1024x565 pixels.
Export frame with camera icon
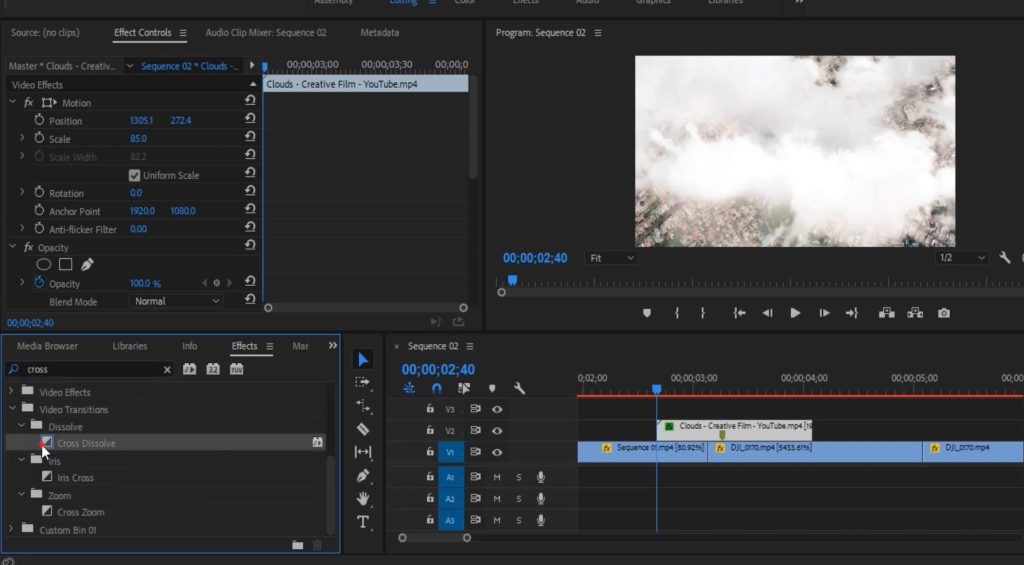944,313
